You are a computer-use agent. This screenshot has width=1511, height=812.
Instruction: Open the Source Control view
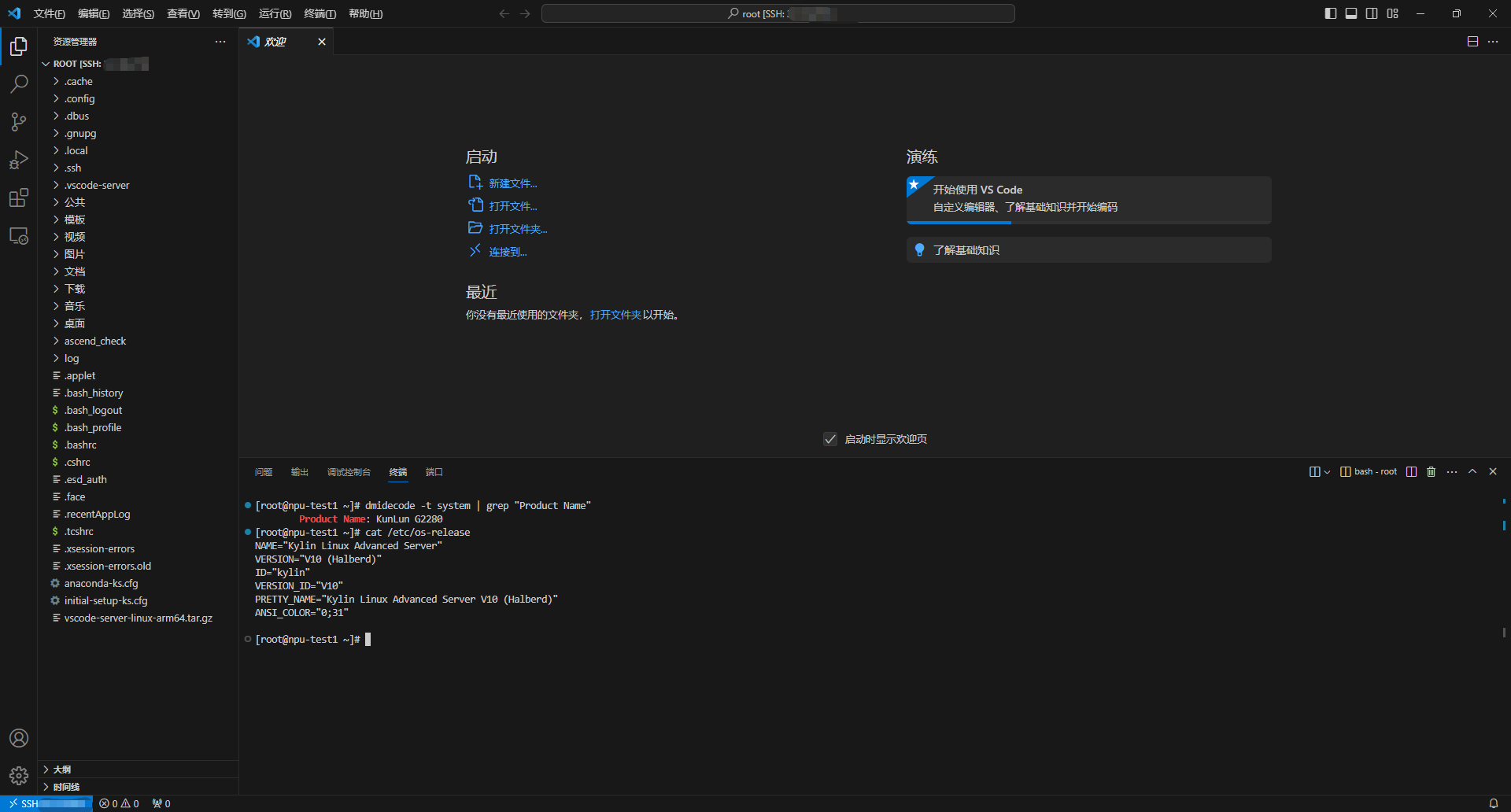[19, 121]
